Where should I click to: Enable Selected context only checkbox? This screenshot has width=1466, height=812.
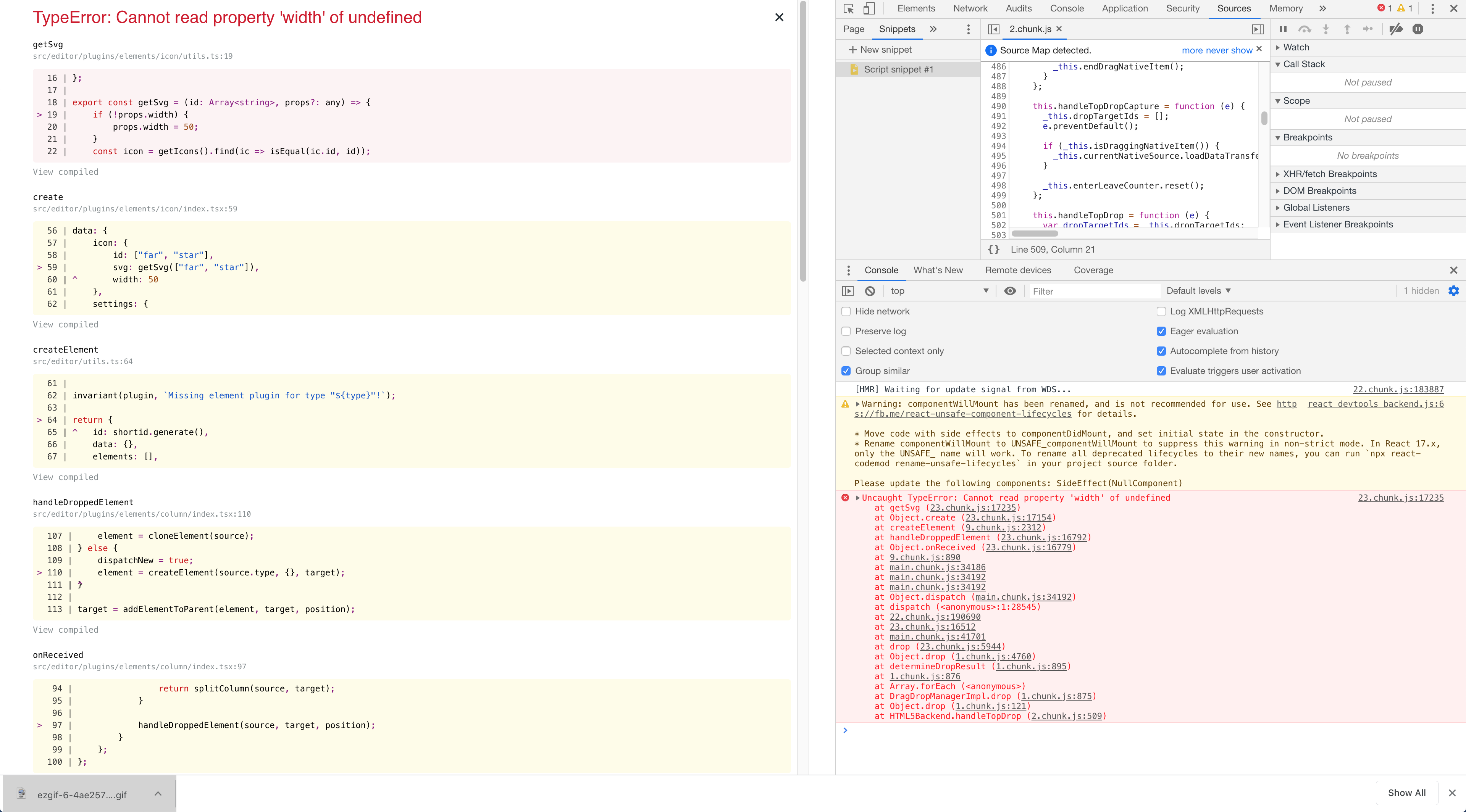point(846,351)
